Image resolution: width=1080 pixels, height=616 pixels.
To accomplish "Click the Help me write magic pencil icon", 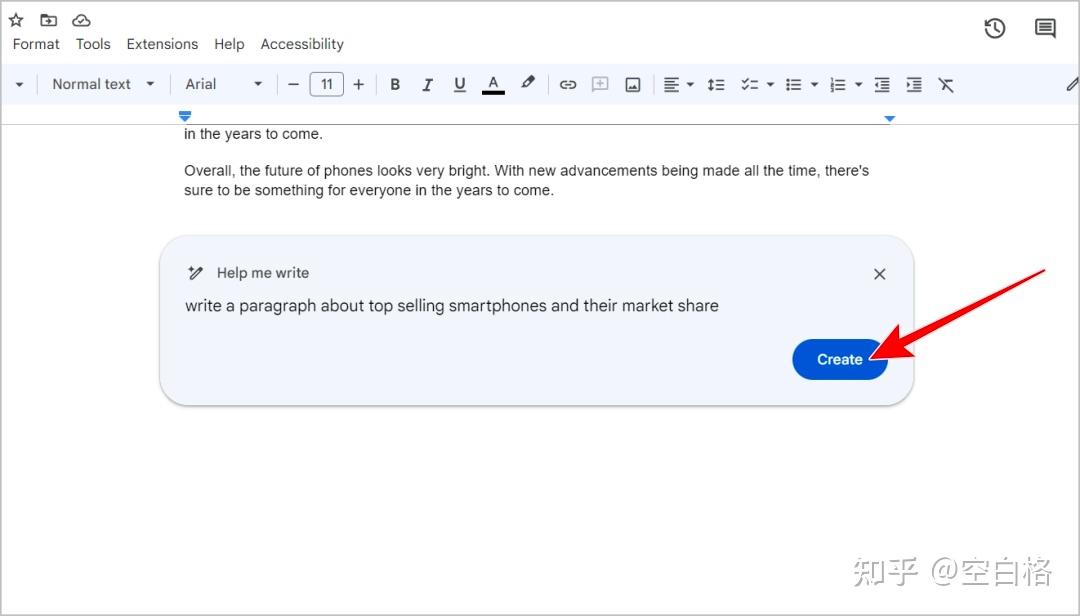I will [x=196, y=273].
